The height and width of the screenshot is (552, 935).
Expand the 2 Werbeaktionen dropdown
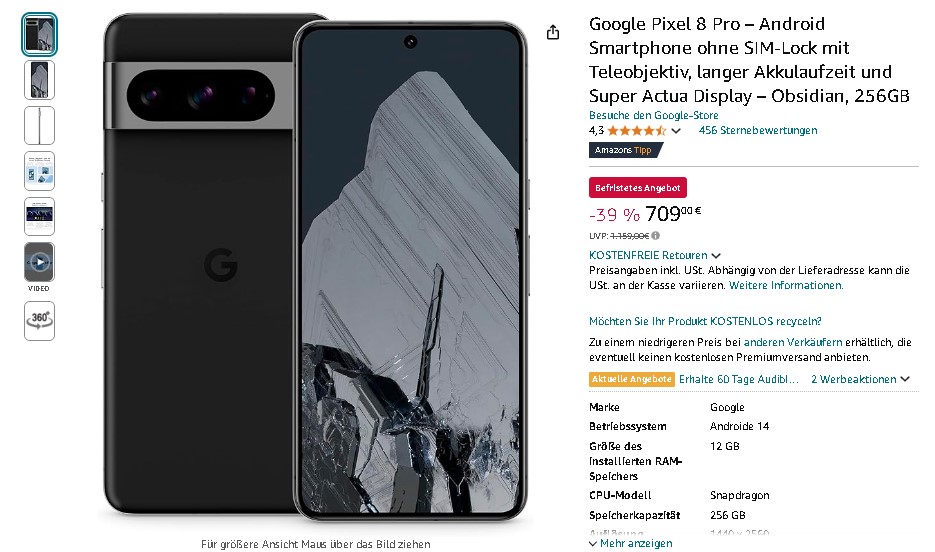coord(860,379)
